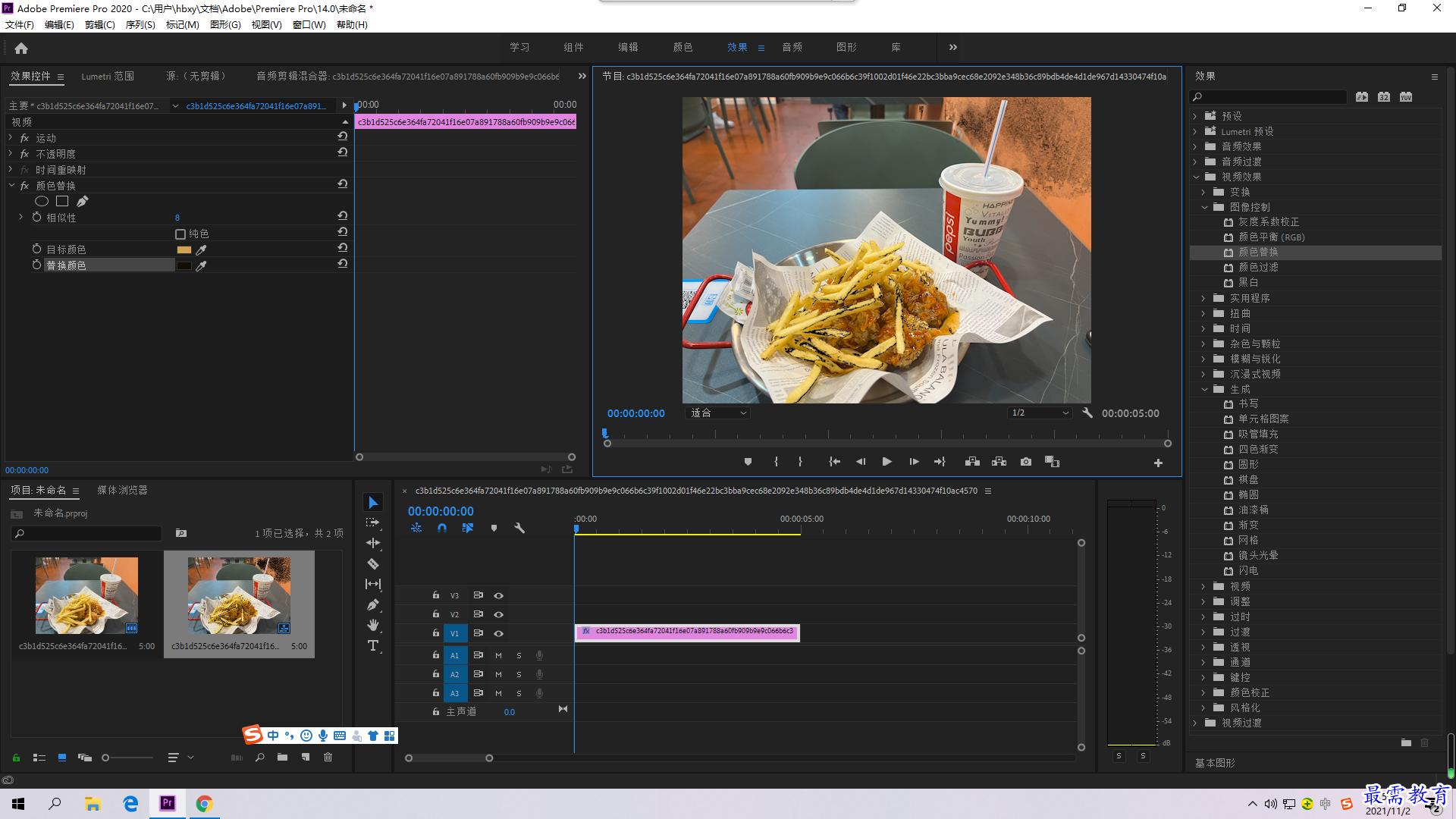Play the program monitor
The image size is (1456, 819).
[x=886, y=462]
